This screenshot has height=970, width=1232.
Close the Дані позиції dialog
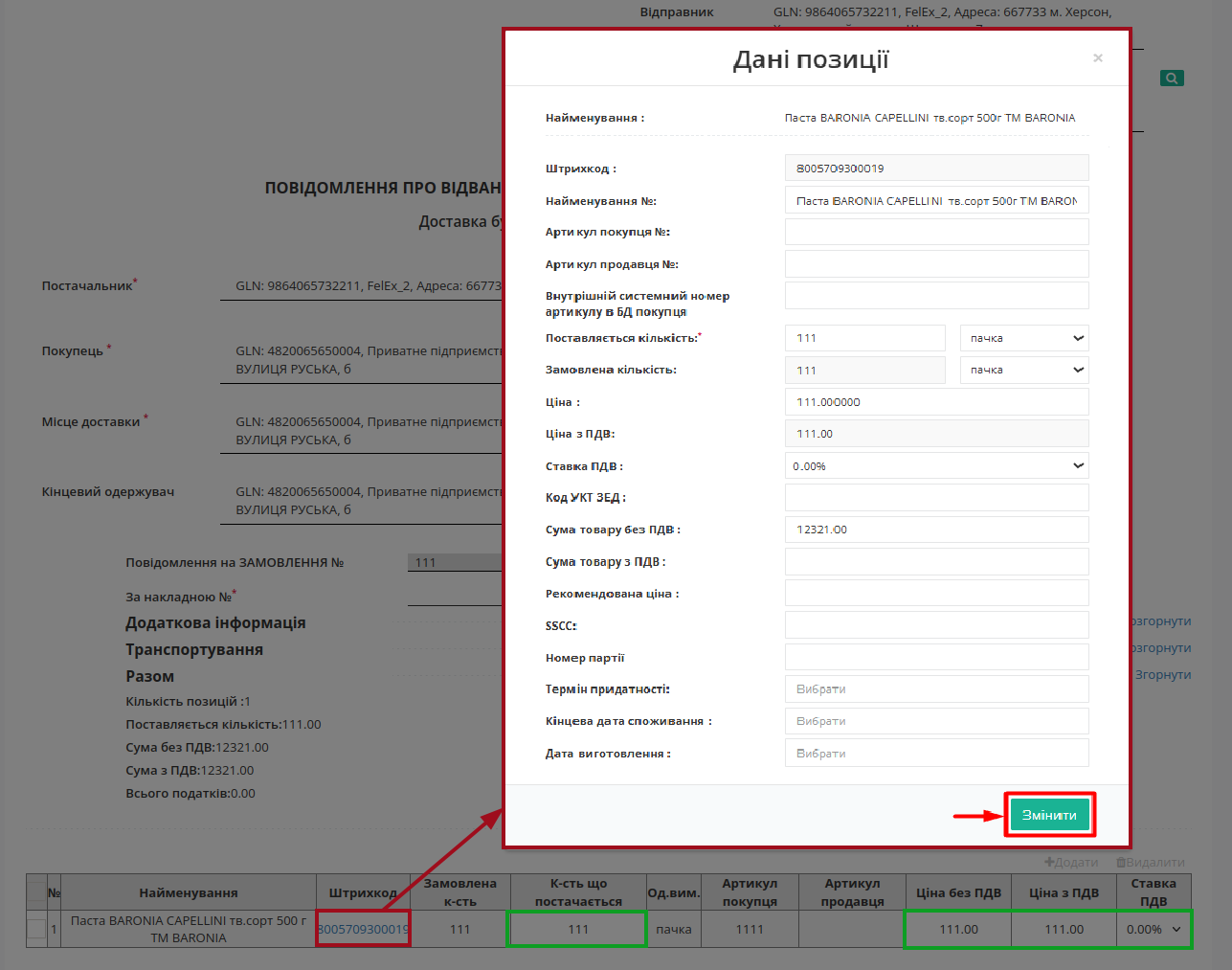1098,58
